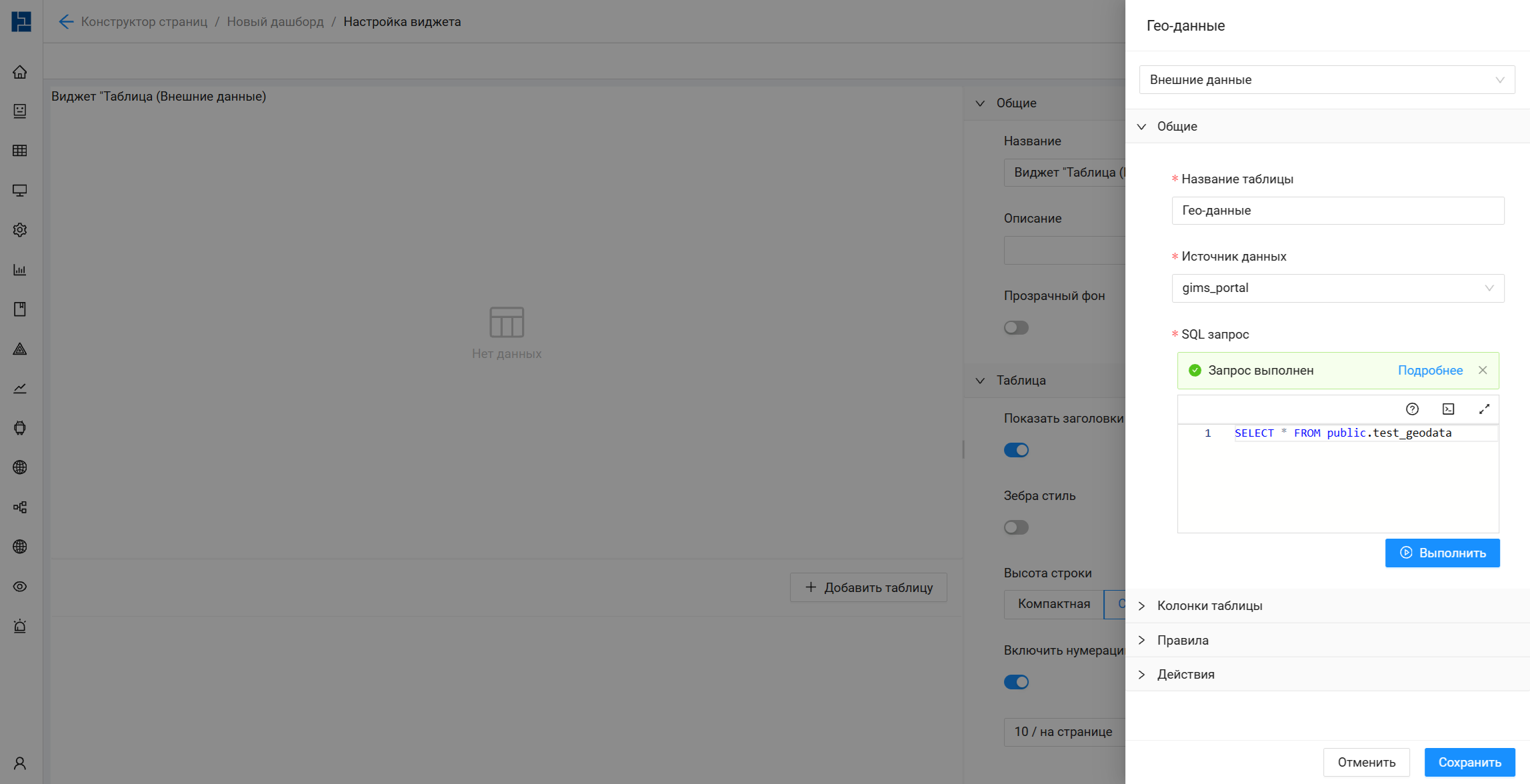Click the SQL console terminal icon
Viewport: 1530px width, 784px height.
pyautogui.click(x=1448, y=409)
